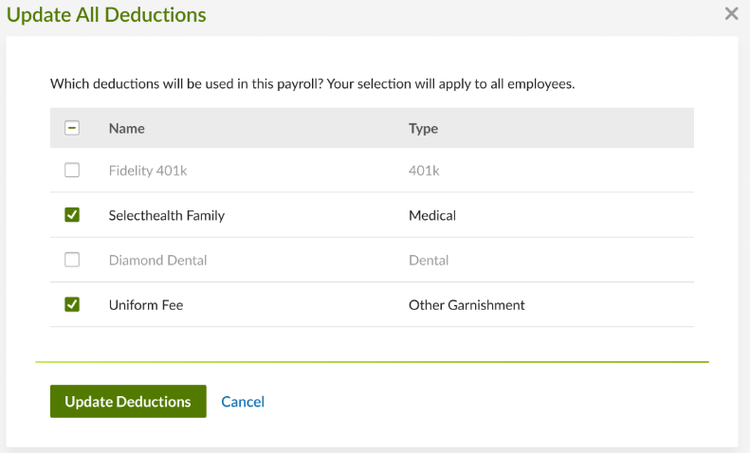The image size is (750, 453).
Task: Select the Name column header
Action: tap(126, 128)
